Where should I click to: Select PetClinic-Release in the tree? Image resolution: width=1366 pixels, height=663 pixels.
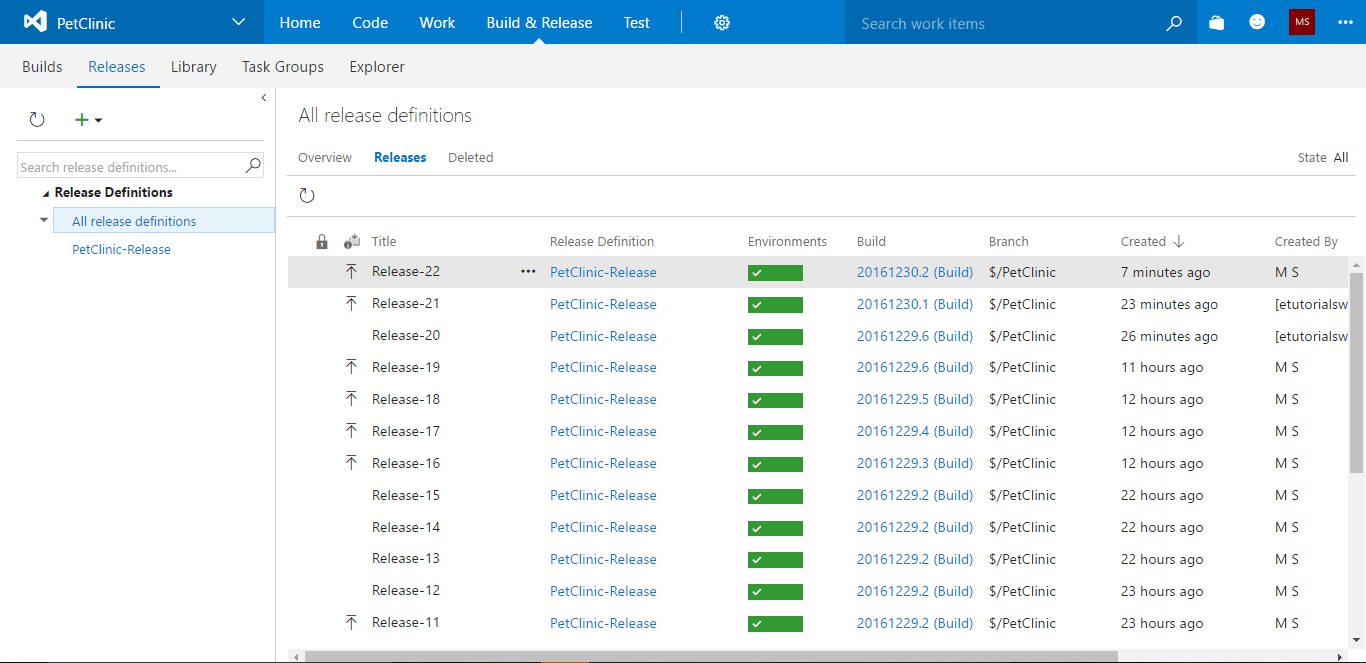(121, 249)
